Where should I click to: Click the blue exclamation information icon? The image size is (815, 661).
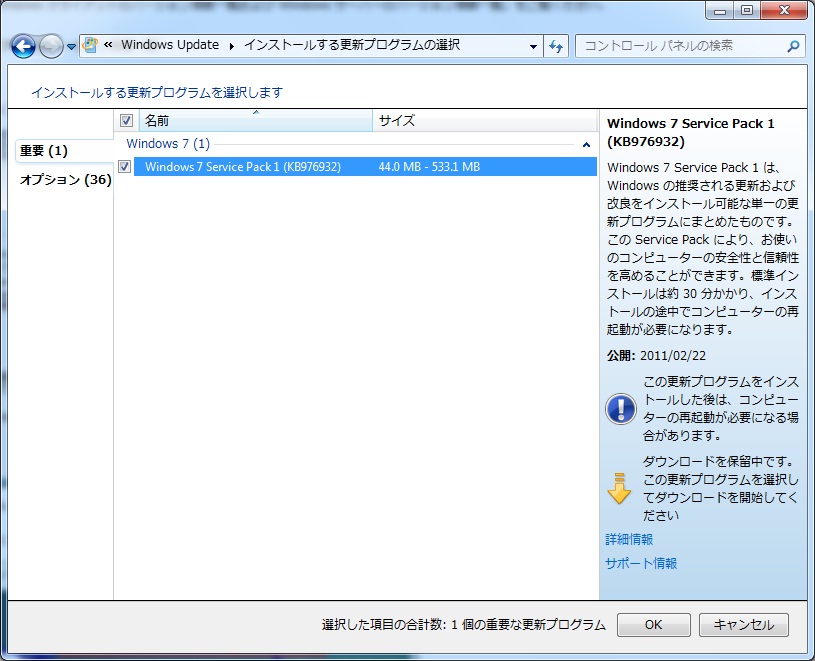tap(621, 408)
